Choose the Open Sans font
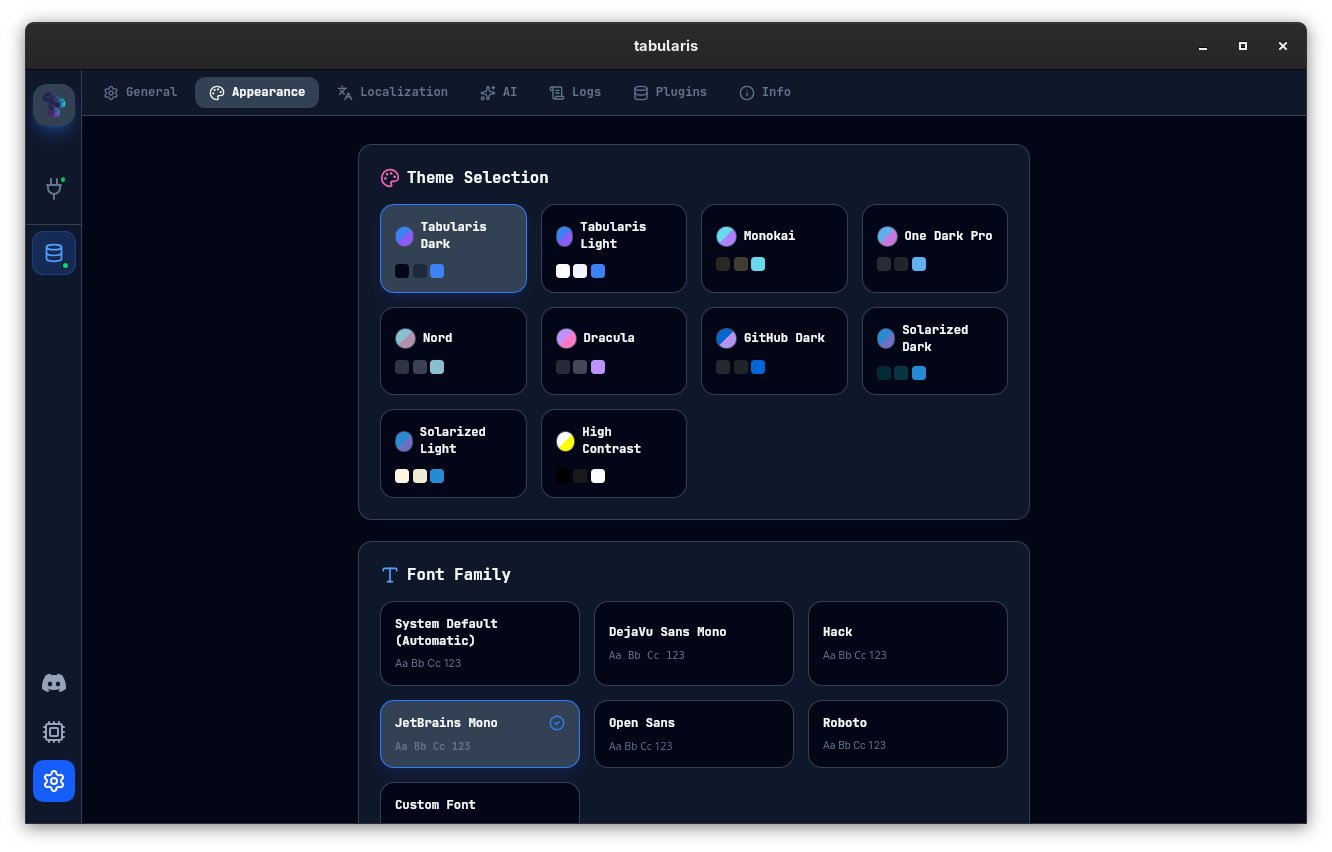Screen dimensions: 1332x852 [693, 734]
